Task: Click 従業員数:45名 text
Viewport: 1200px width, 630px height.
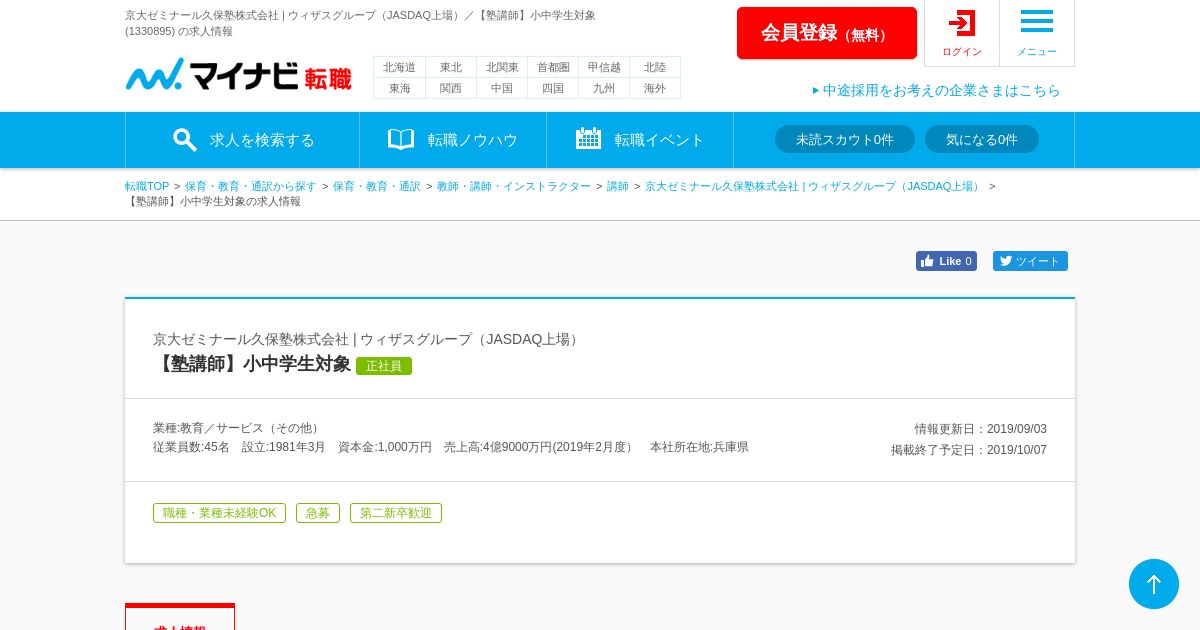Action: [191, 447]
